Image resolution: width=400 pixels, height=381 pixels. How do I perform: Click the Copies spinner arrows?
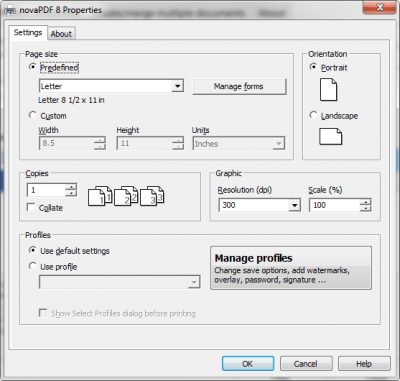click(x=71, y=190)
